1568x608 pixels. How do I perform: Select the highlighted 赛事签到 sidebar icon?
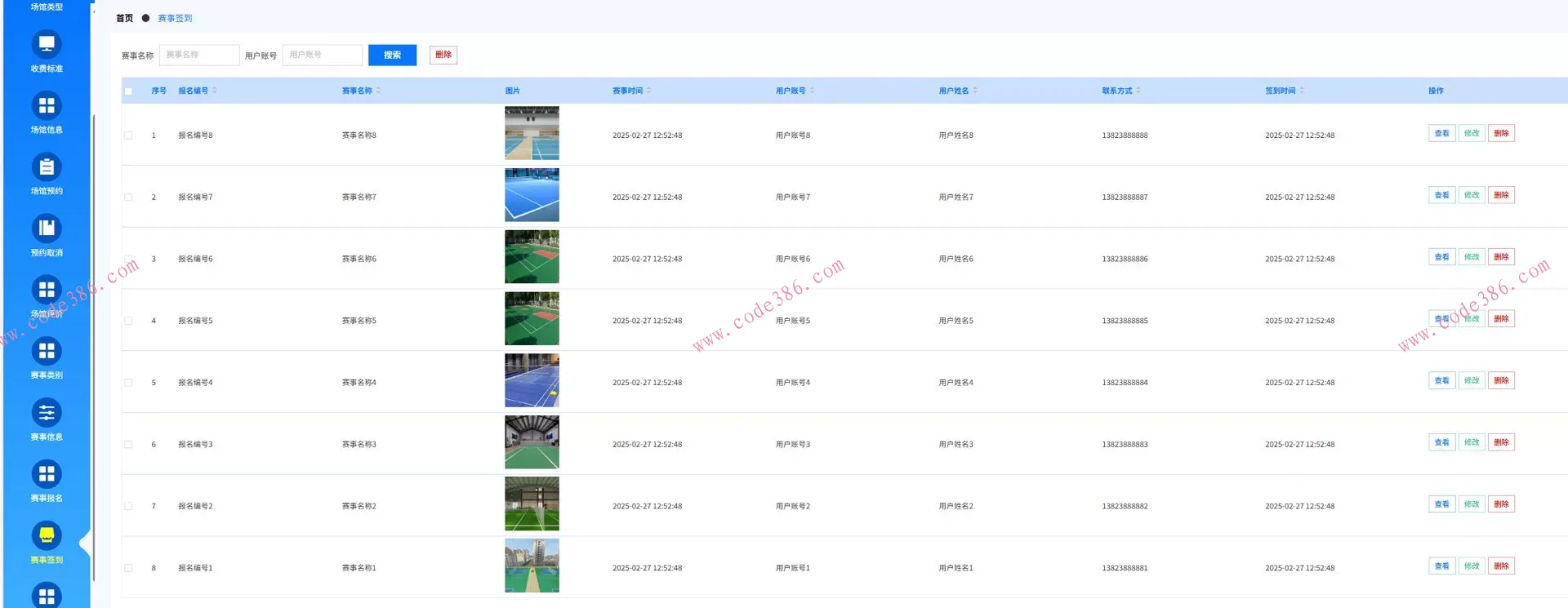[x=47, y=535]
